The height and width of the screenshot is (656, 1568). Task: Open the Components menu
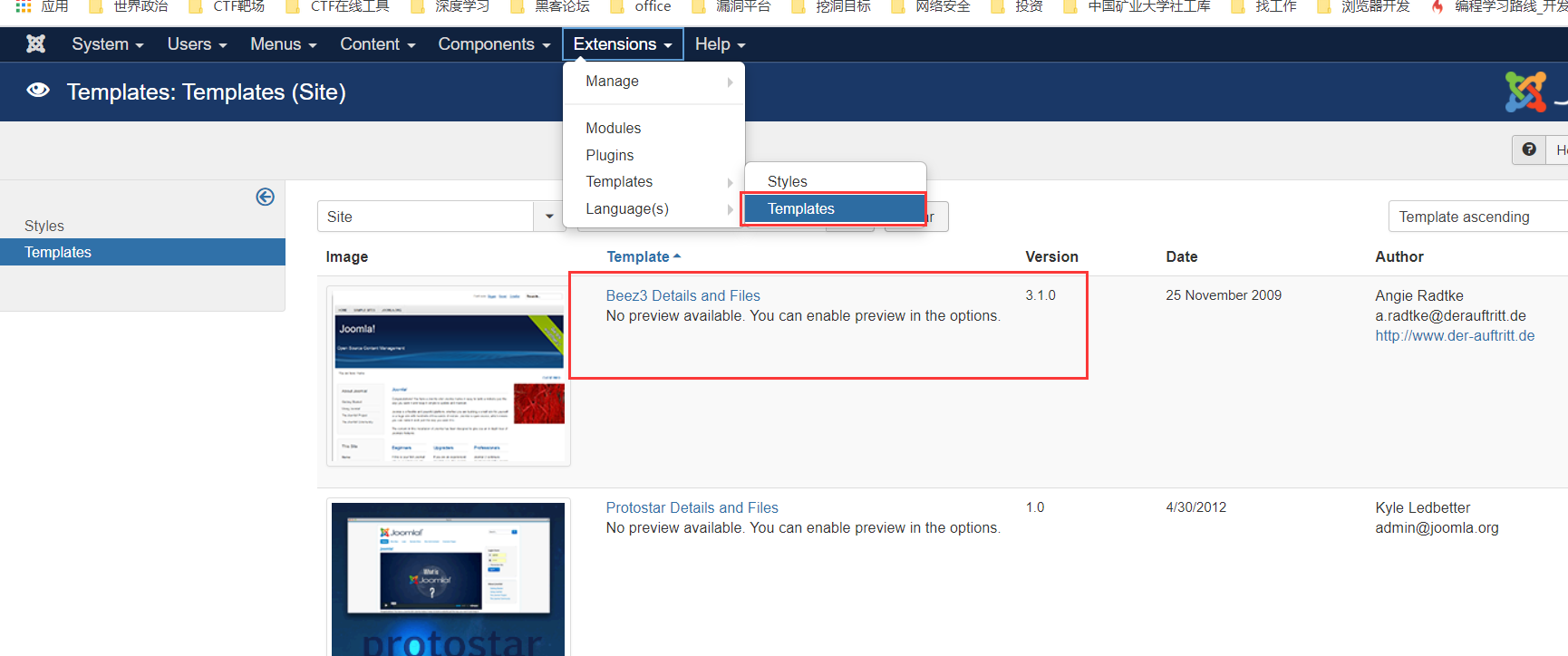494,44
